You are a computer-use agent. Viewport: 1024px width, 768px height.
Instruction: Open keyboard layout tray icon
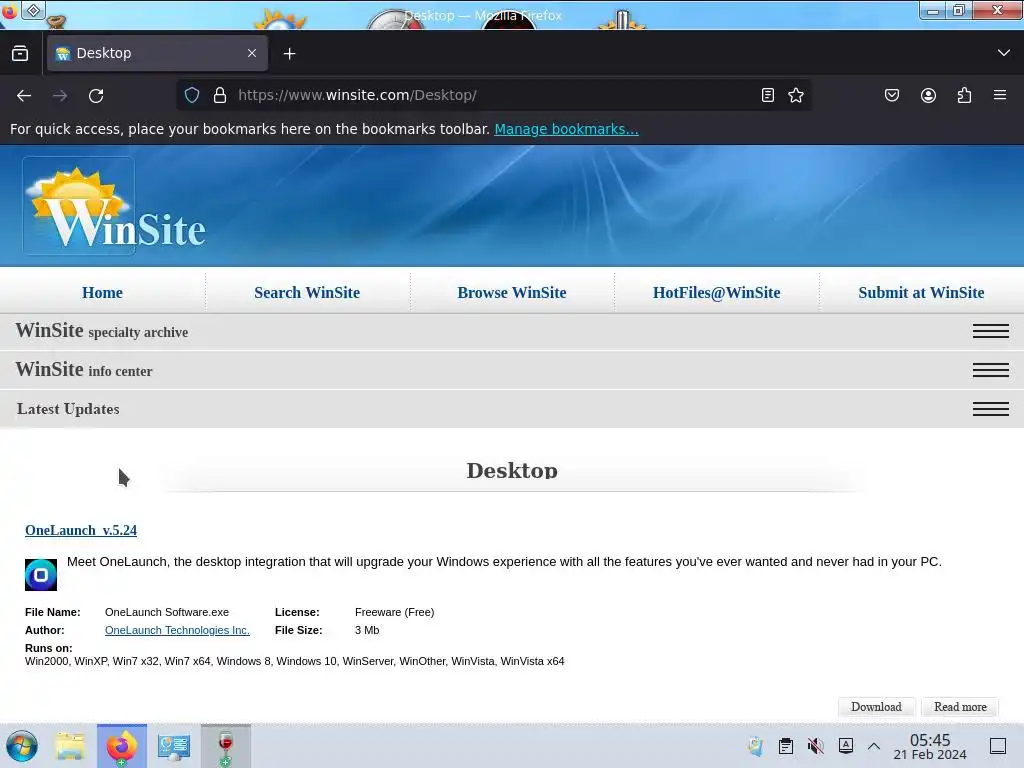[846, 746]
